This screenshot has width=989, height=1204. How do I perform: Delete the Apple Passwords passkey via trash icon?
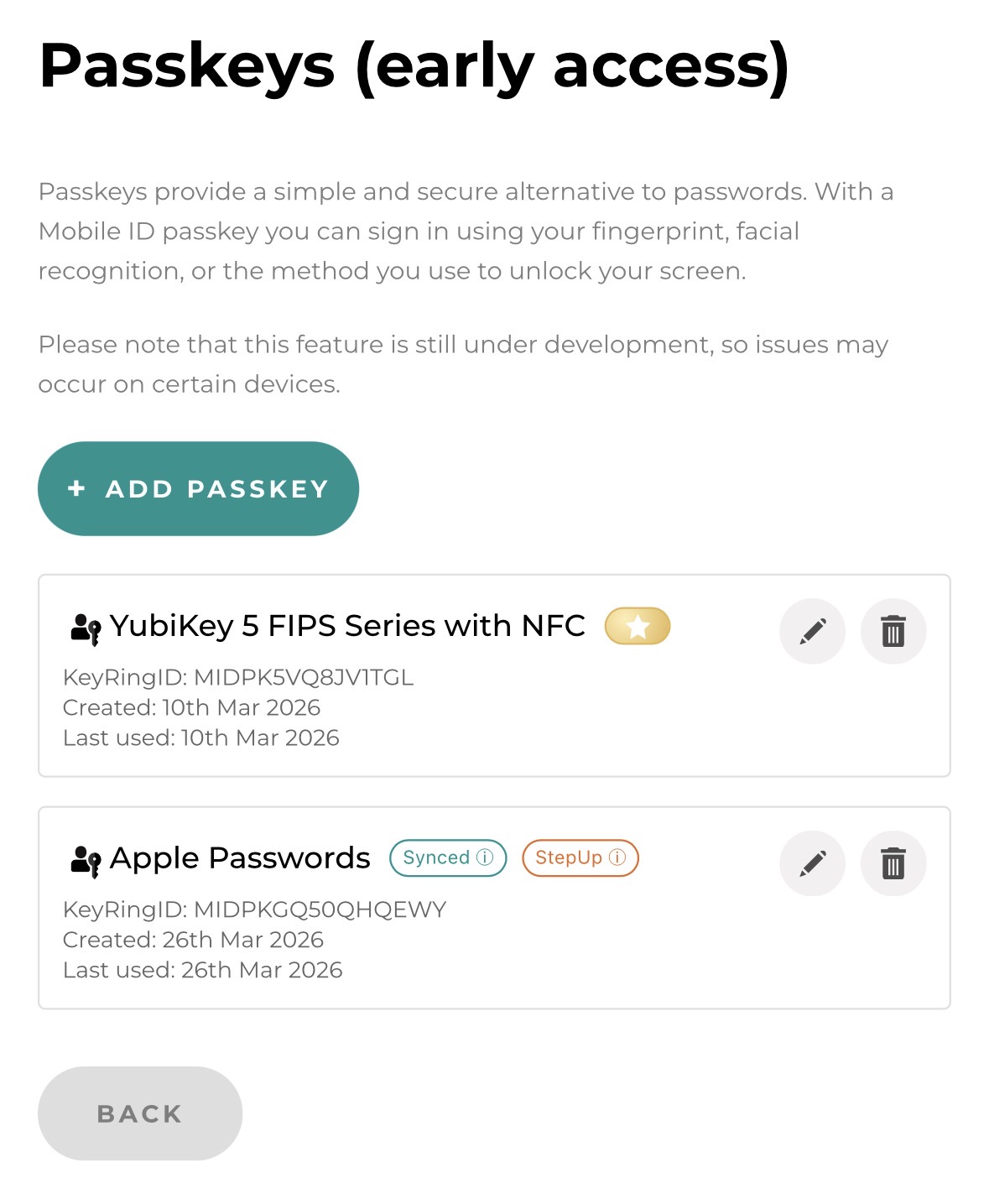893,863
